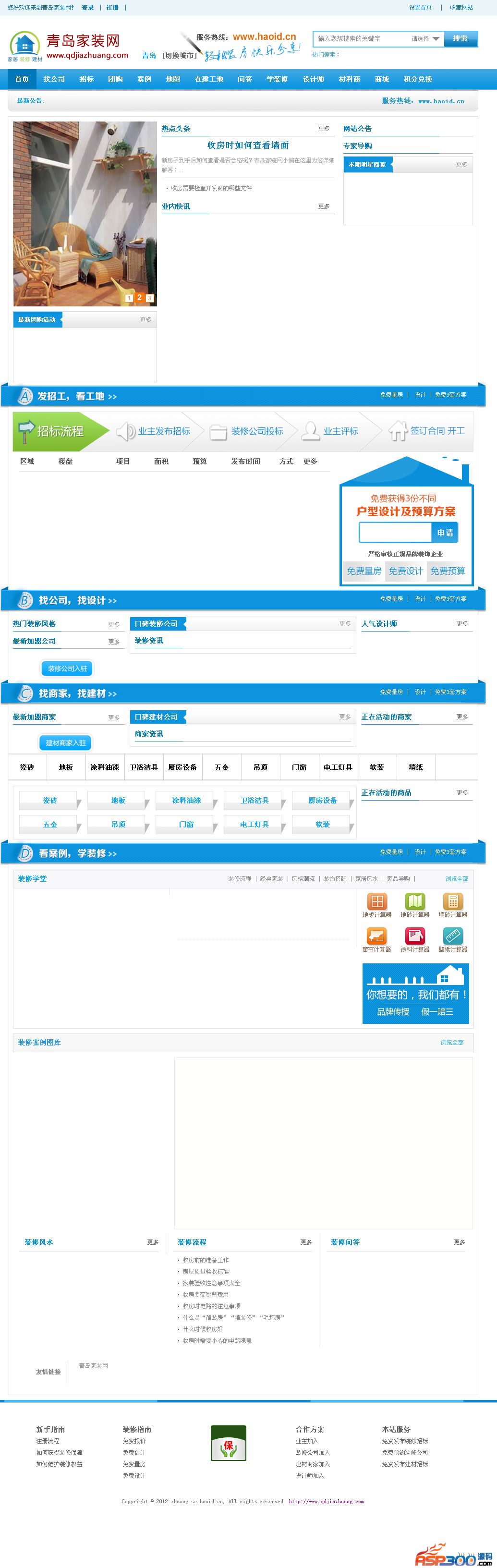Go to carousel slide 1 indicator

[x=129, y=298]
